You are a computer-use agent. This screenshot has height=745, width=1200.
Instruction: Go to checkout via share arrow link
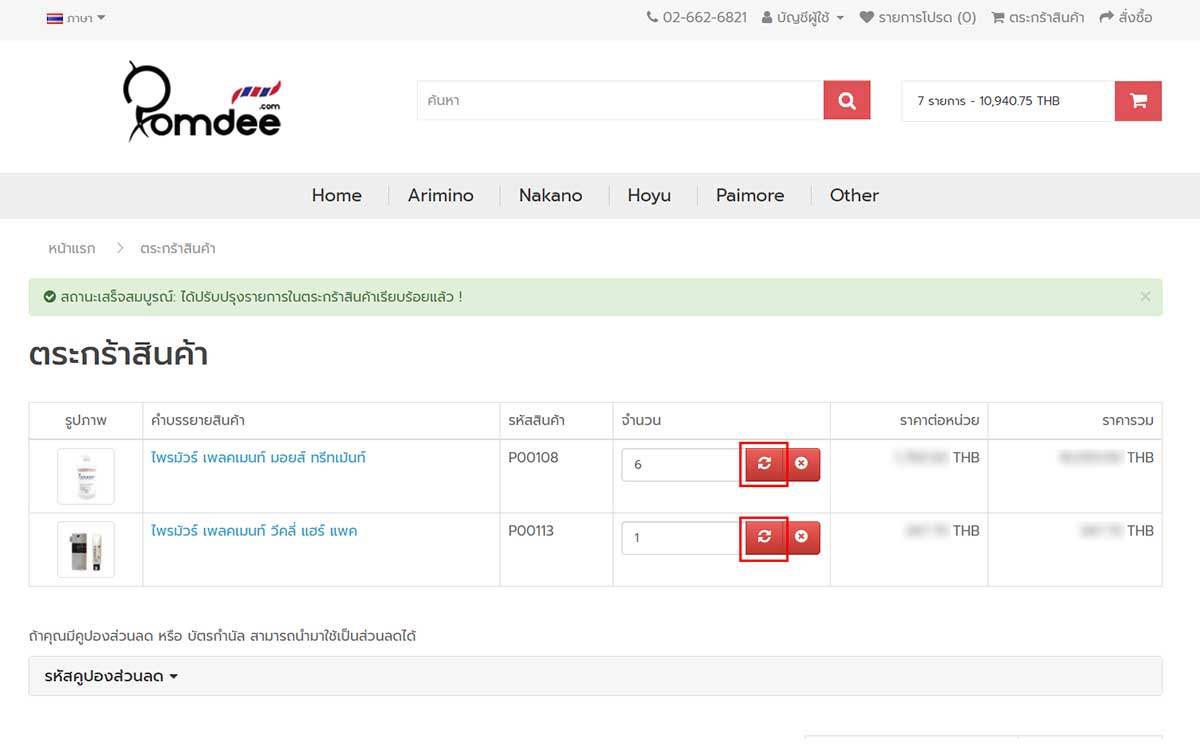1126,17
